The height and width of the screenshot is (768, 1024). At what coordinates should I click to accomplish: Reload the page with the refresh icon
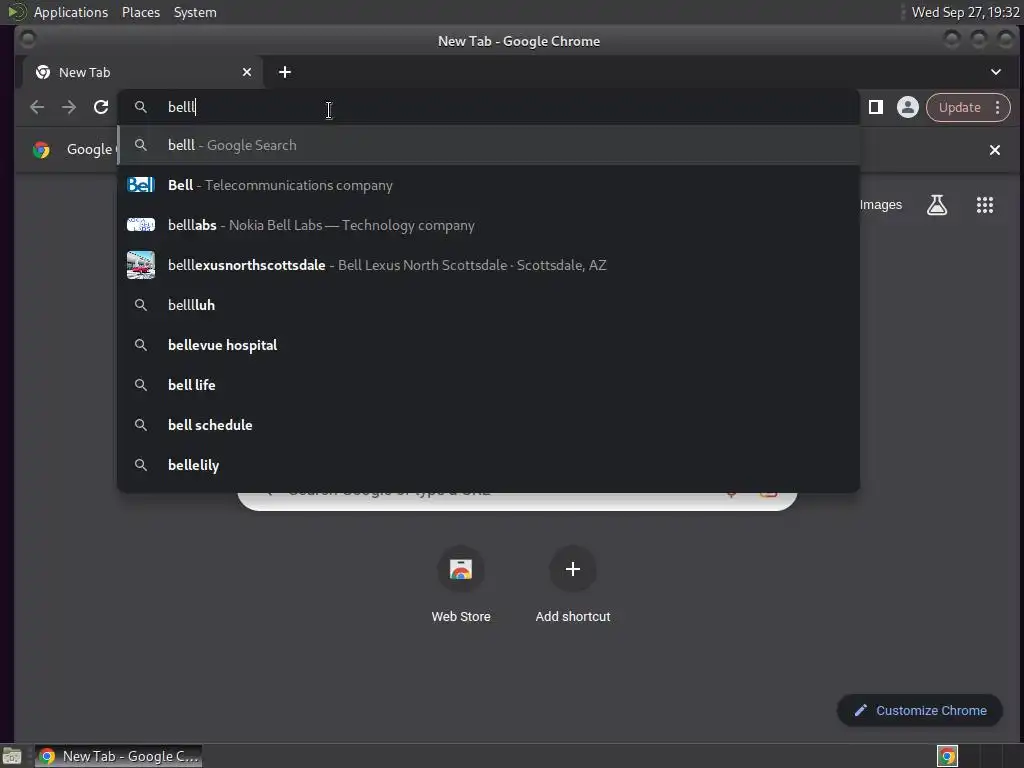pos(101,107)
